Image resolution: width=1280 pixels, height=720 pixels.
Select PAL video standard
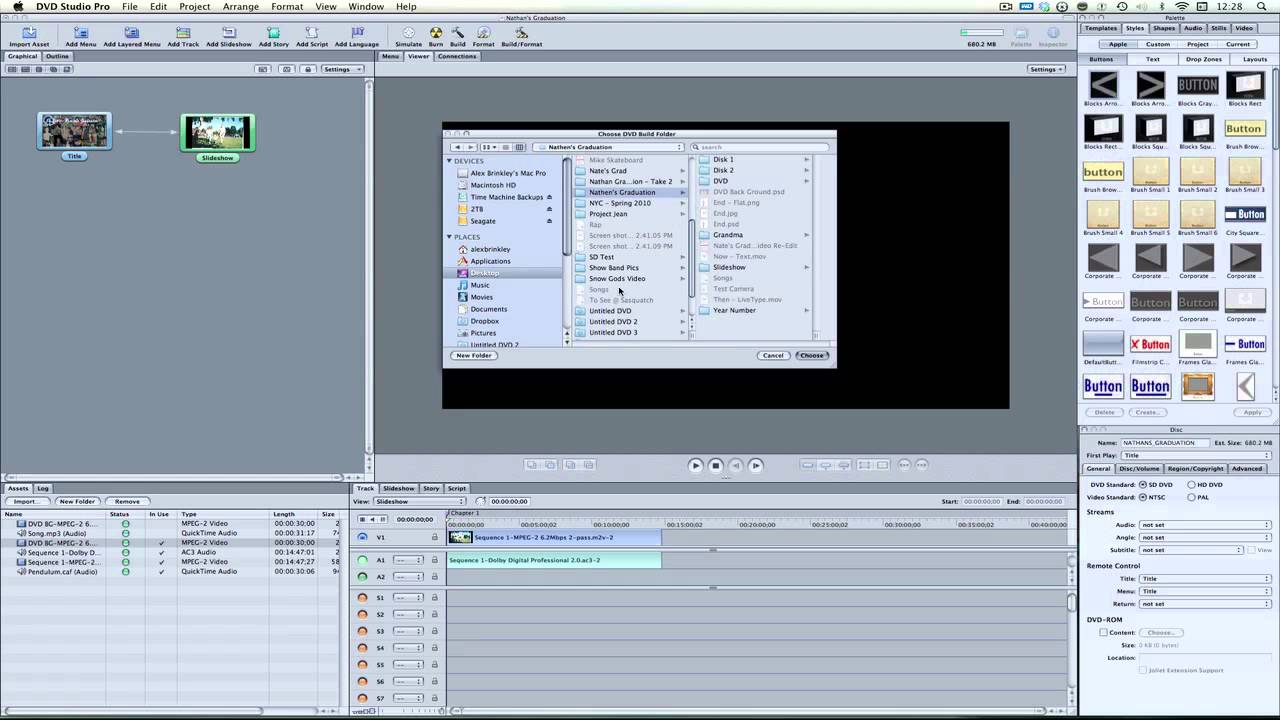click(1192, 497)
